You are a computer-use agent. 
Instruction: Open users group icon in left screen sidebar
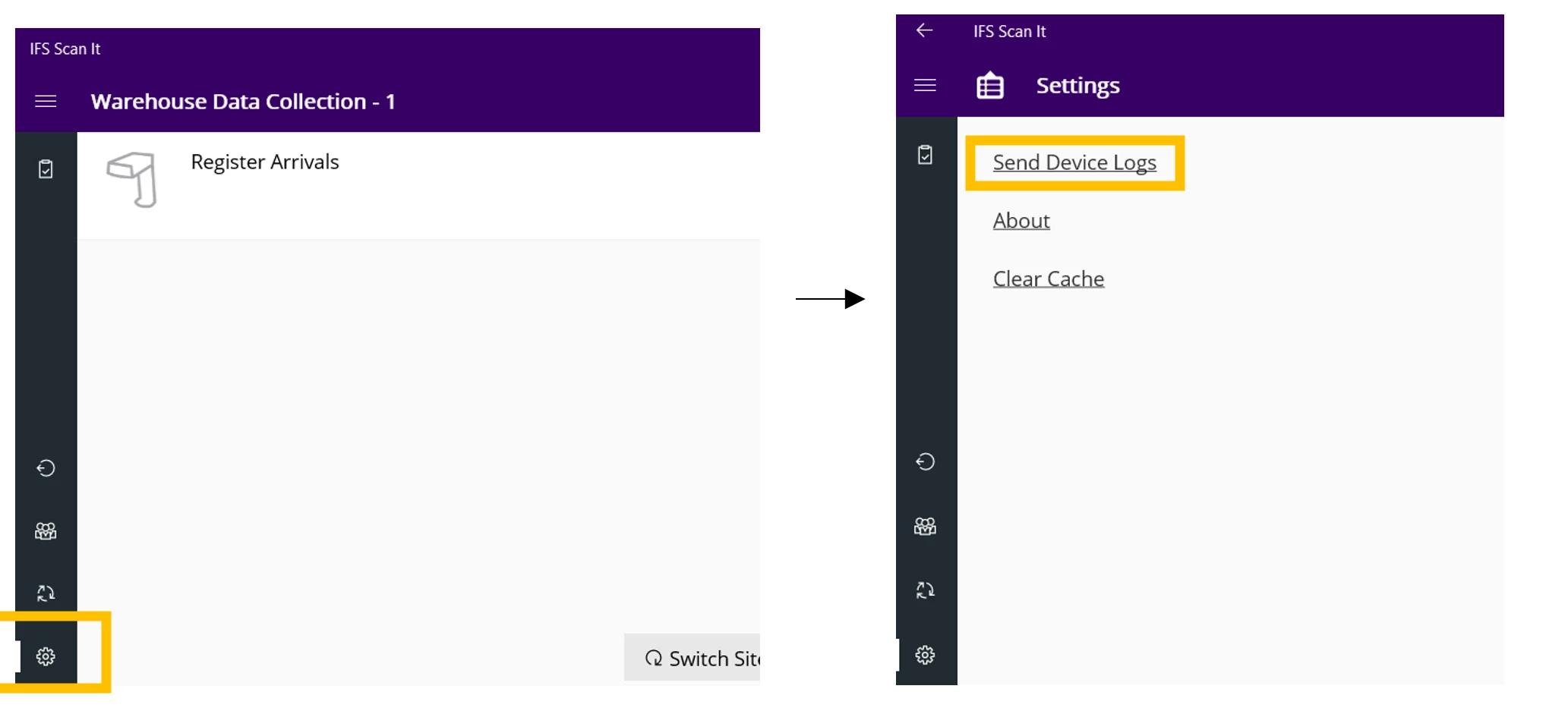pos(46,530)
